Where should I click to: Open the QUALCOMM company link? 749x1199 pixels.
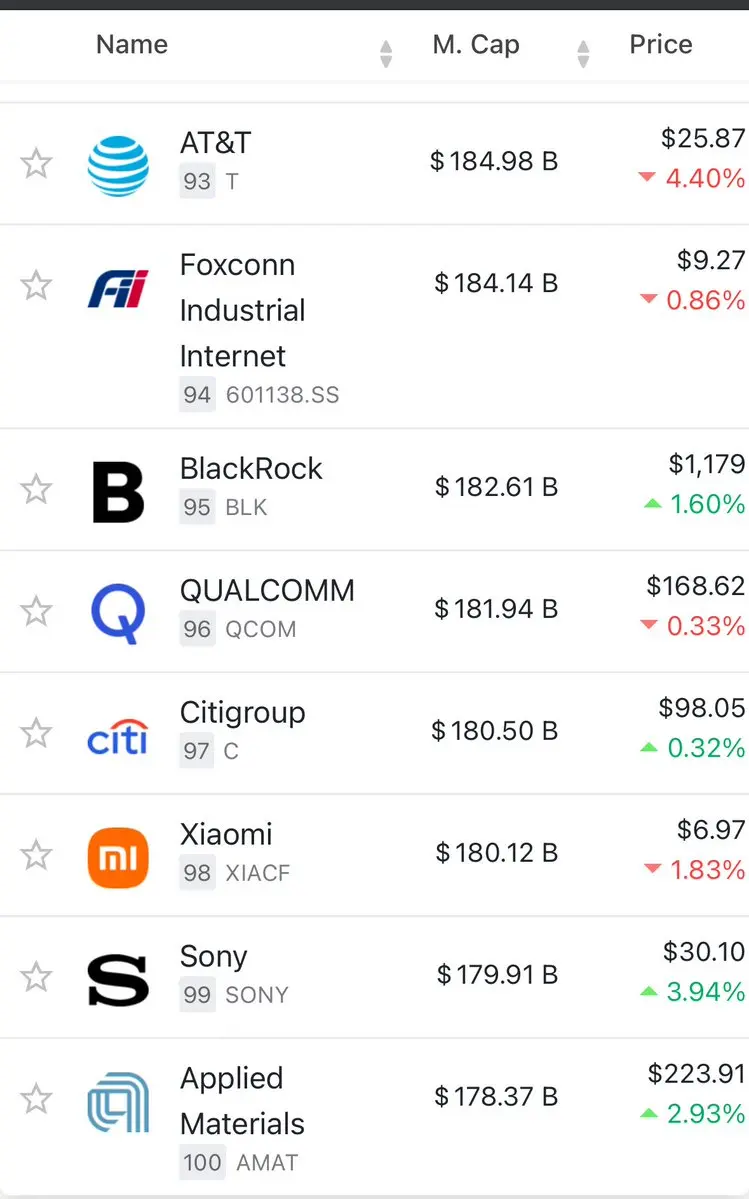click(x=267, y=590)
